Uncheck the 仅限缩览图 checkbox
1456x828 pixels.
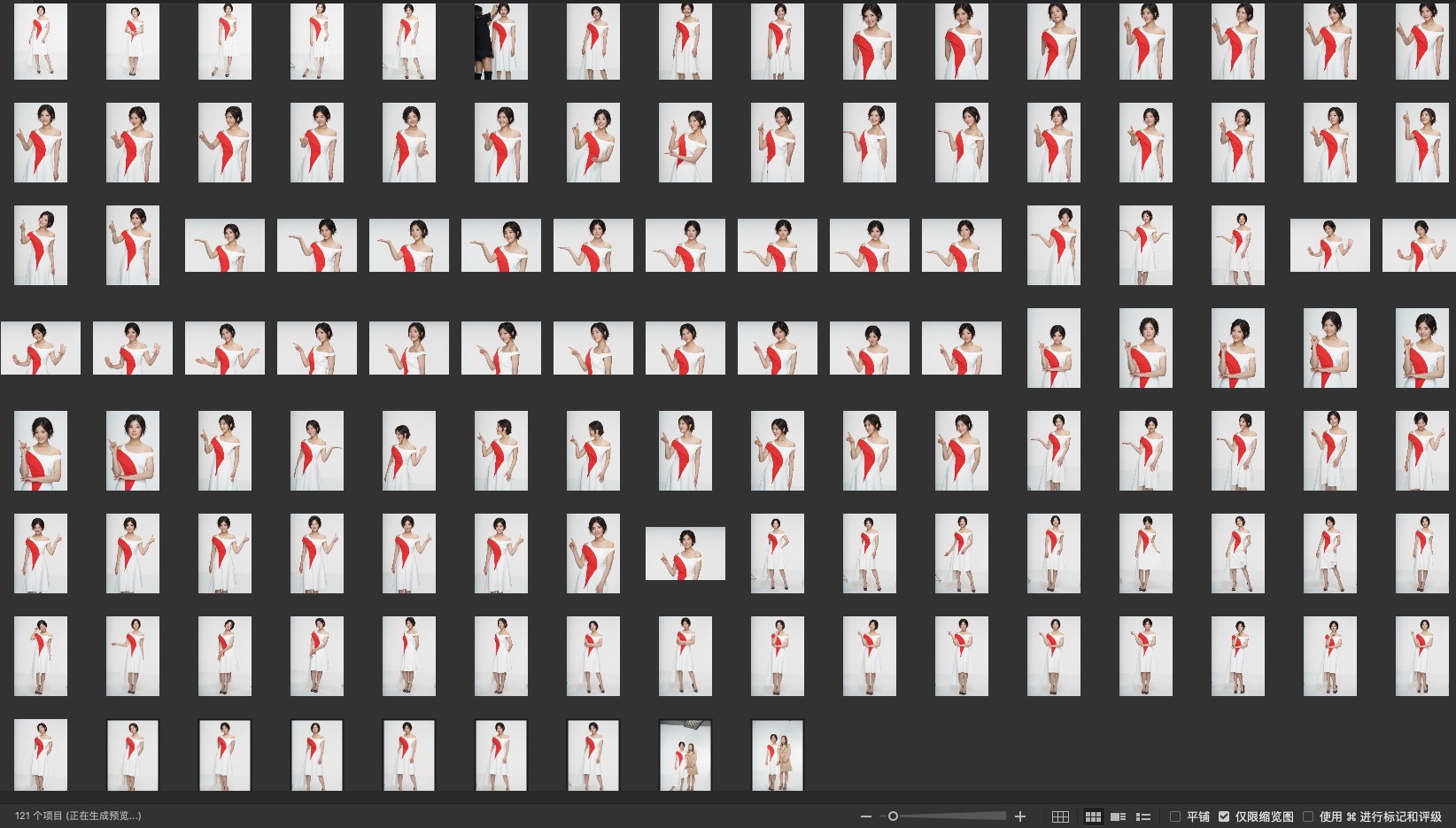pyautogui.click(x=1224, y=816)
